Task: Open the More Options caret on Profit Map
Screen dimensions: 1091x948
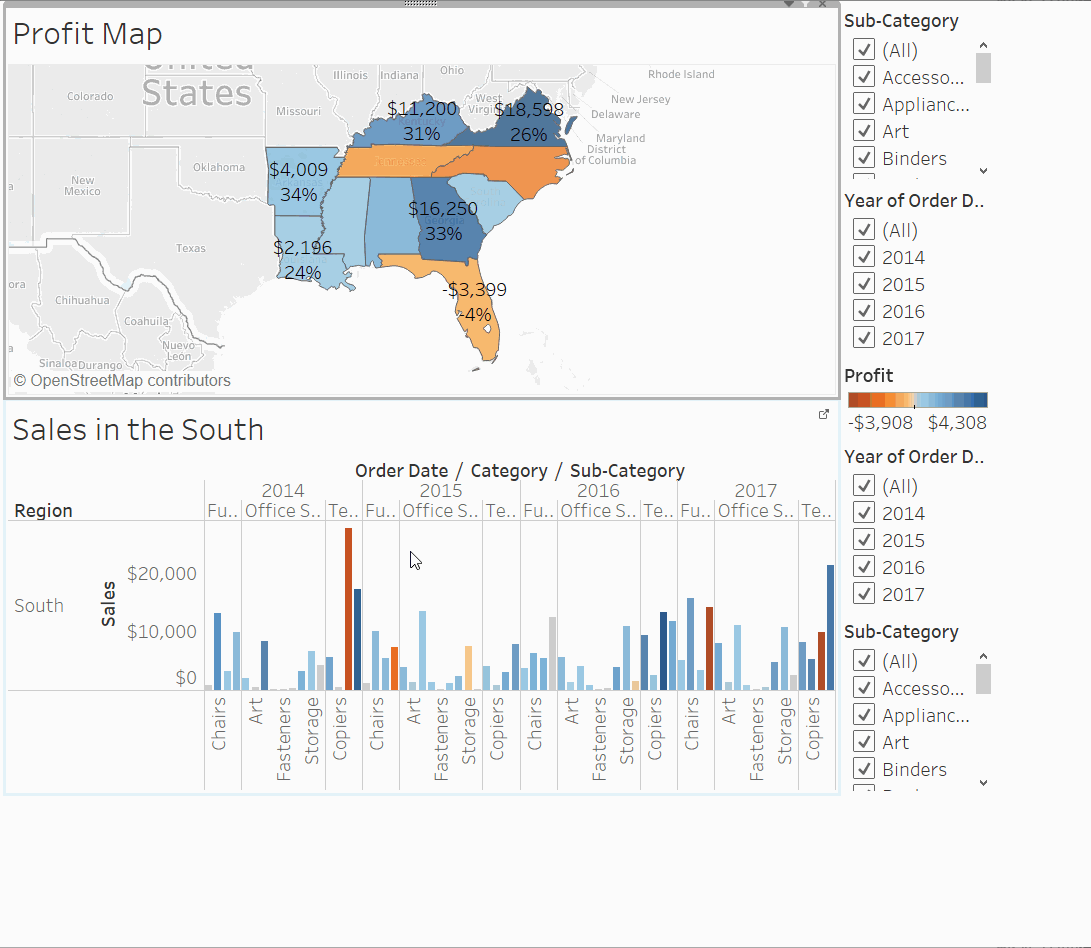Action: [x=789, y=4]
